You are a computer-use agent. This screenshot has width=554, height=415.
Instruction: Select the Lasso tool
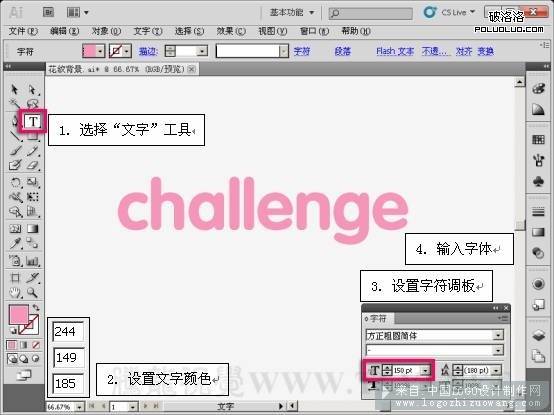(x=33, y=104)
